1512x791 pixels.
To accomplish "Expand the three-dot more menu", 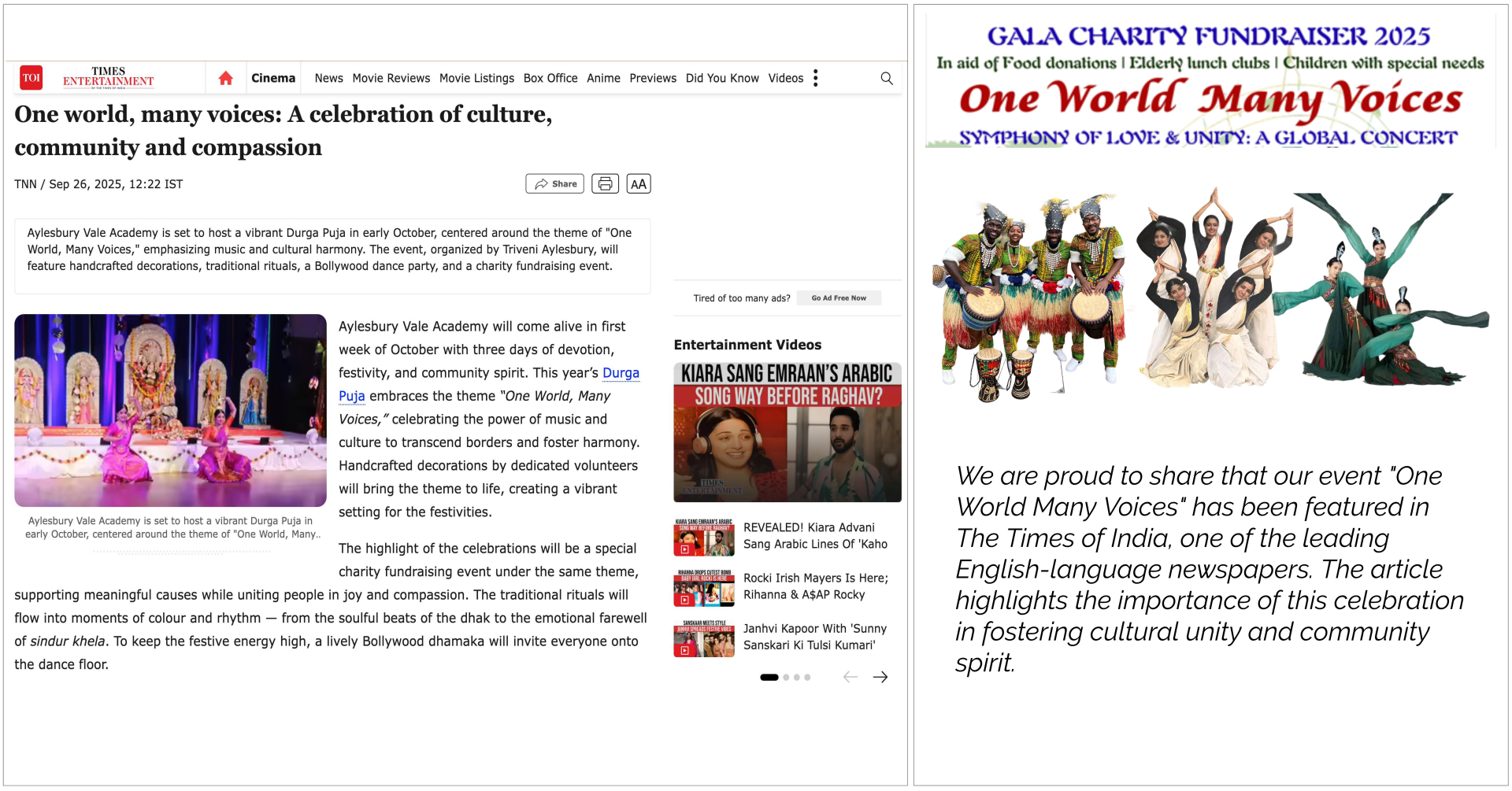I will coord(816,78).
